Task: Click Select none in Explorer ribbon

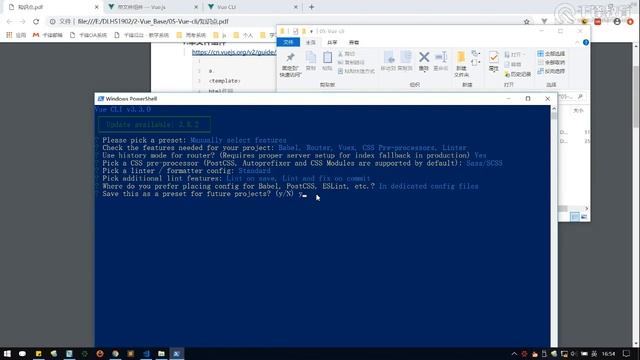Action: coord(551,62)
